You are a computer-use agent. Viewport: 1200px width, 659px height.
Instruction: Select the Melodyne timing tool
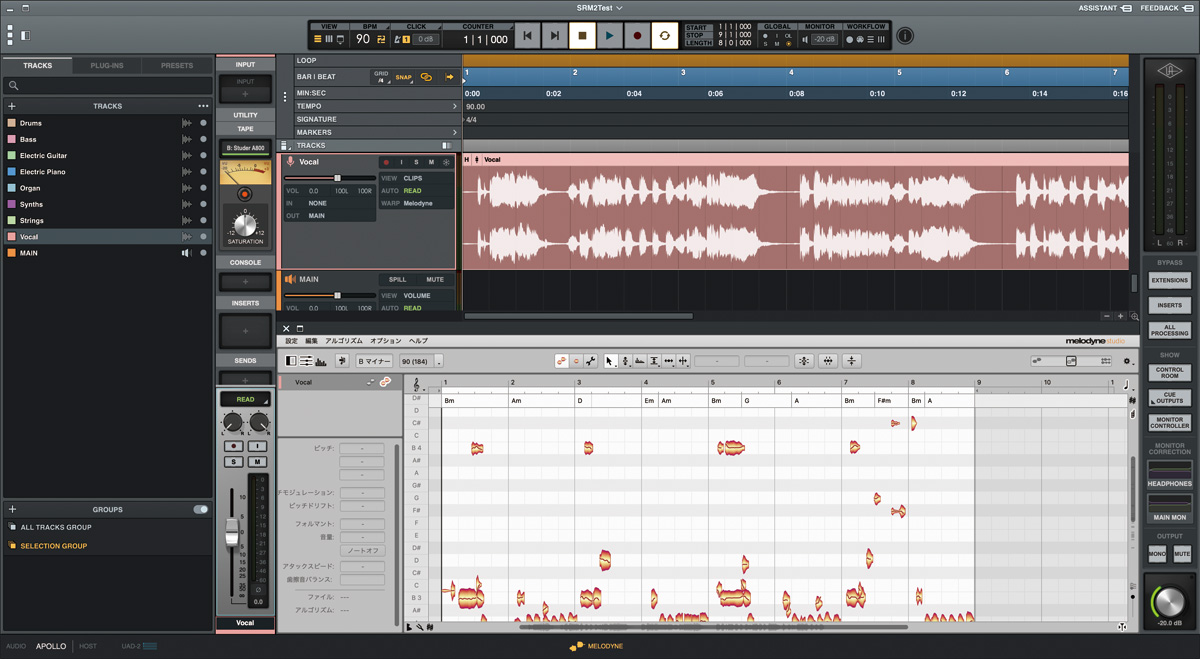click(668, 361)
